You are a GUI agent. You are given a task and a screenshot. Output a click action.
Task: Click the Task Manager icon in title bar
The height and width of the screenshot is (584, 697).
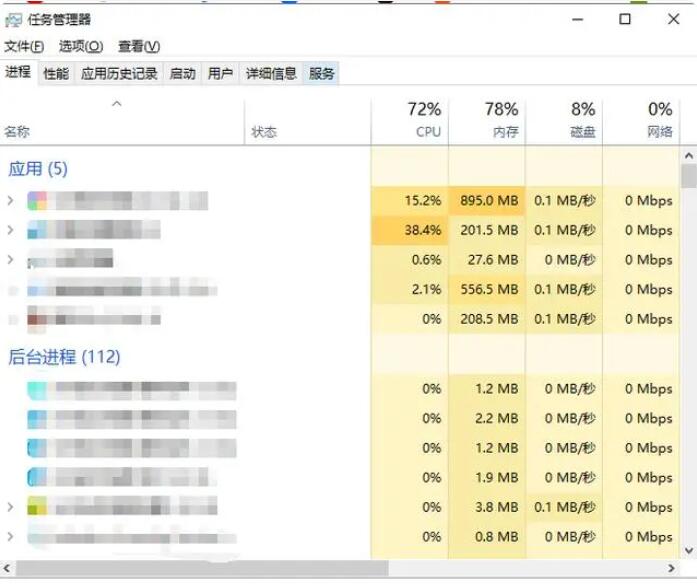[x=14, y=19]
